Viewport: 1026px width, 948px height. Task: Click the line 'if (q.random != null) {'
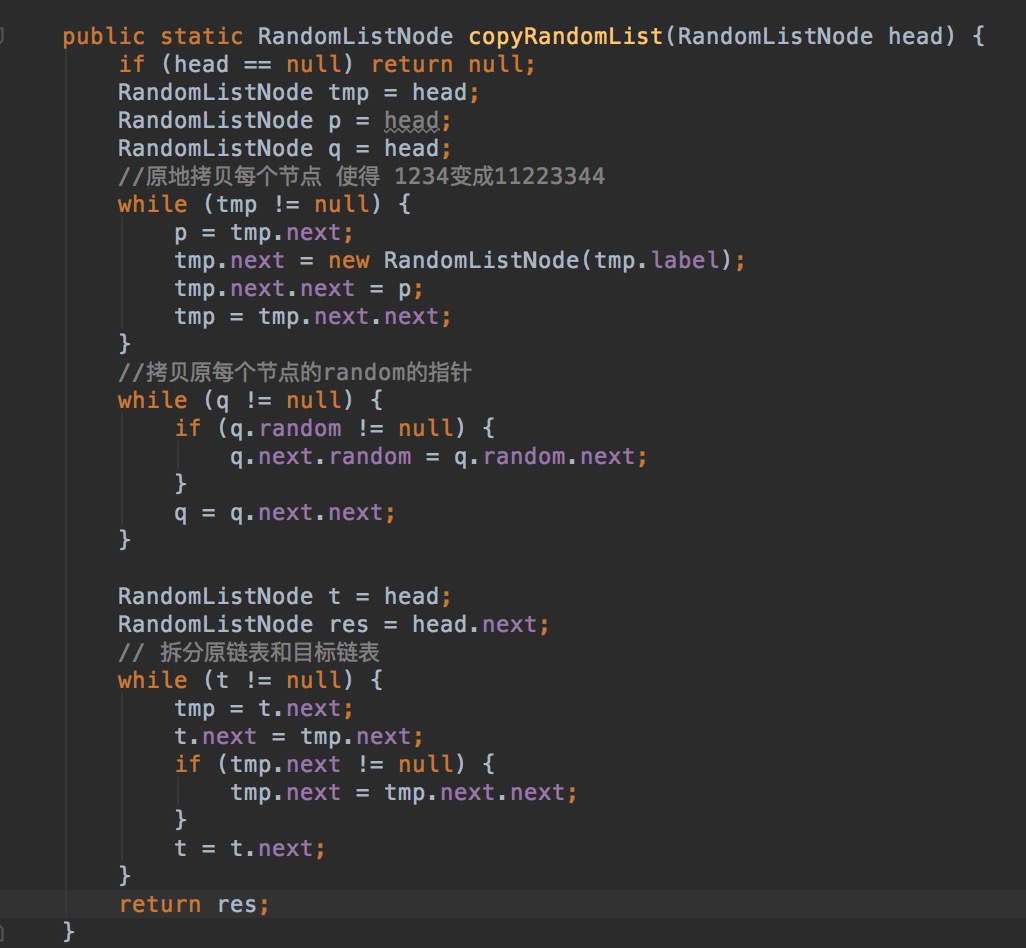pos(334,429)
